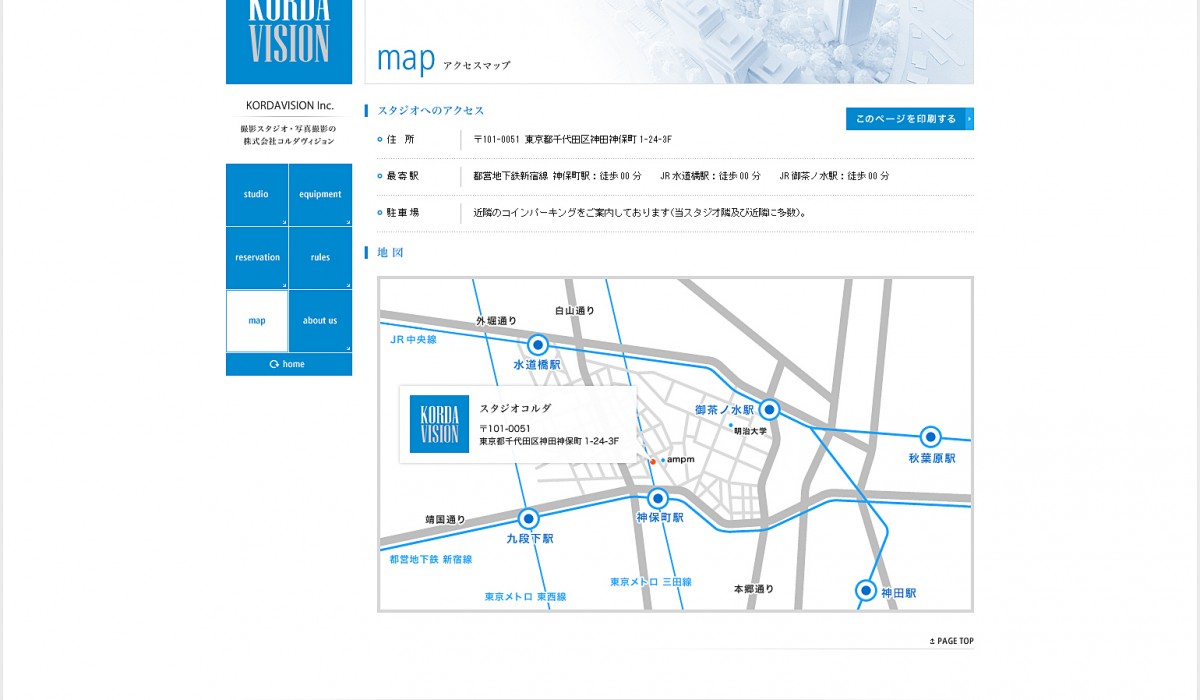Screen dimensions: 1200x700
Task: Click the coin parking information text
Action: pos(640,213)
